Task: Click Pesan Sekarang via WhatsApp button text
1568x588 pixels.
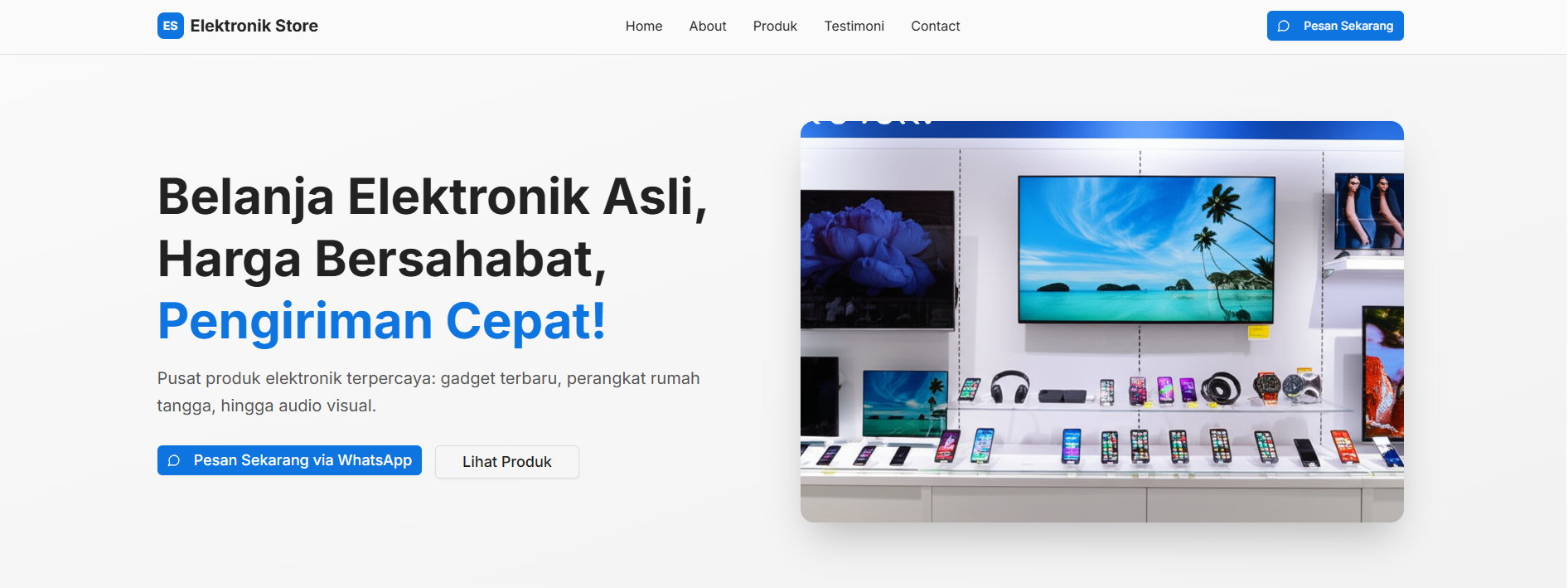Action: coord(302,460)
